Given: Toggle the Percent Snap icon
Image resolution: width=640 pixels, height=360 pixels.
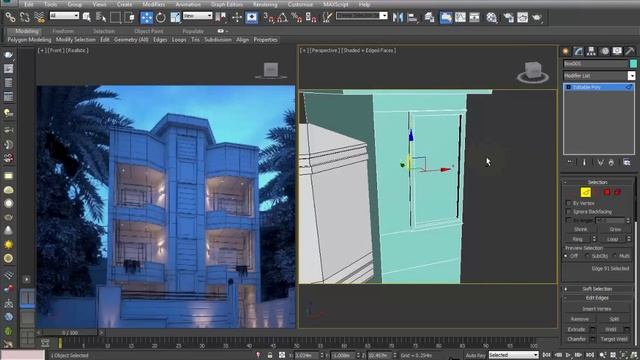Looking at the screenshot, I should coord(297,17).
